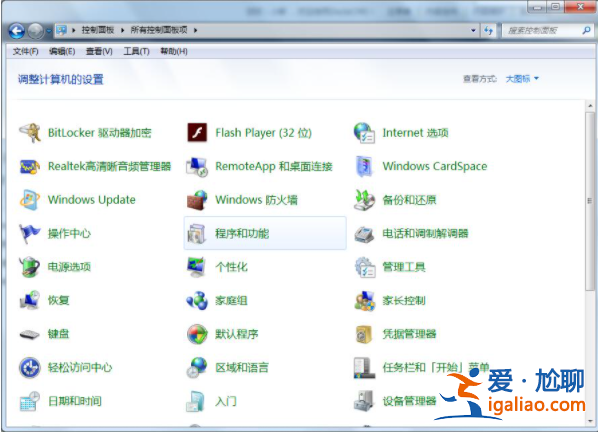Image resolution: width=598 pixels, height=432 pixels.
Task: Click the Flash Player (32 位) icon
Action: pos(197,133)
